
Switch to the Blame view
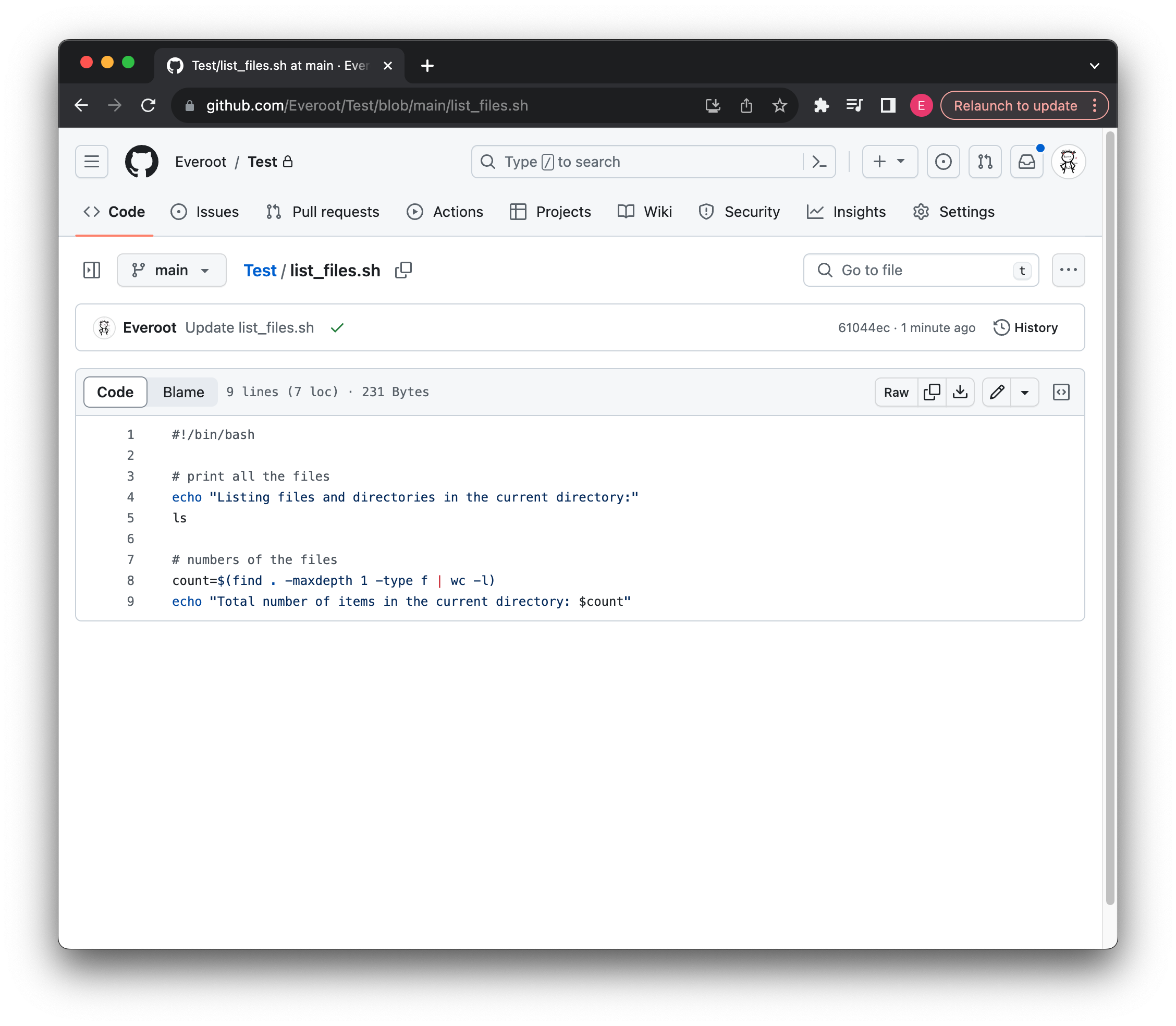coord(183,392)
